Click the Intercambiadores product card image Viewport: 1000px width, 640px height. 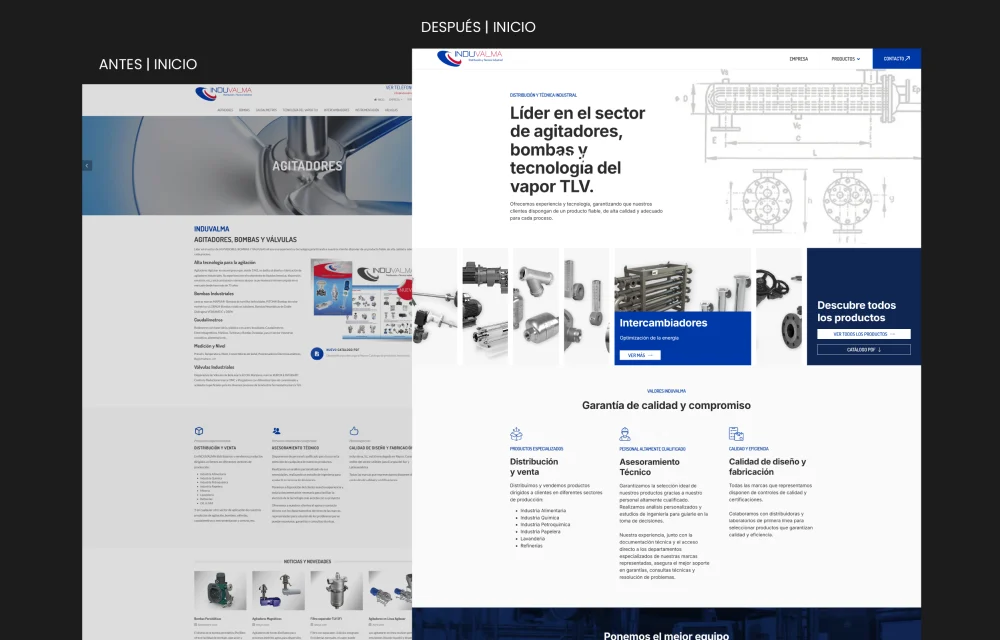tap(682, 280)
